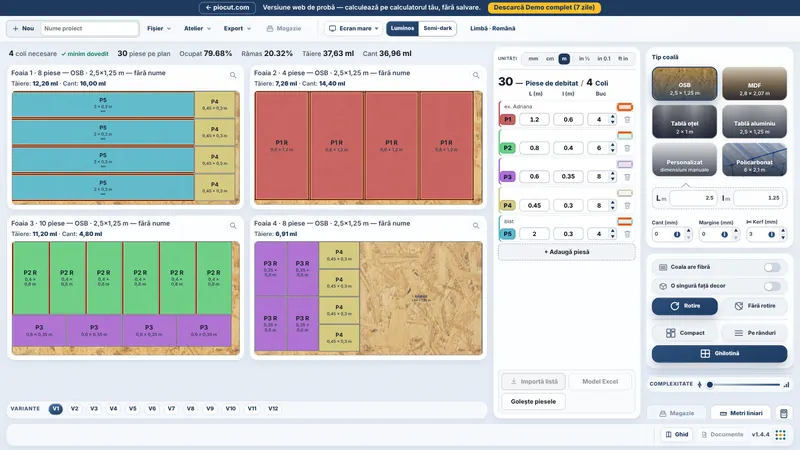800x450 pixels.
Task: Switch to variant V2
Action: pos(74,409)
